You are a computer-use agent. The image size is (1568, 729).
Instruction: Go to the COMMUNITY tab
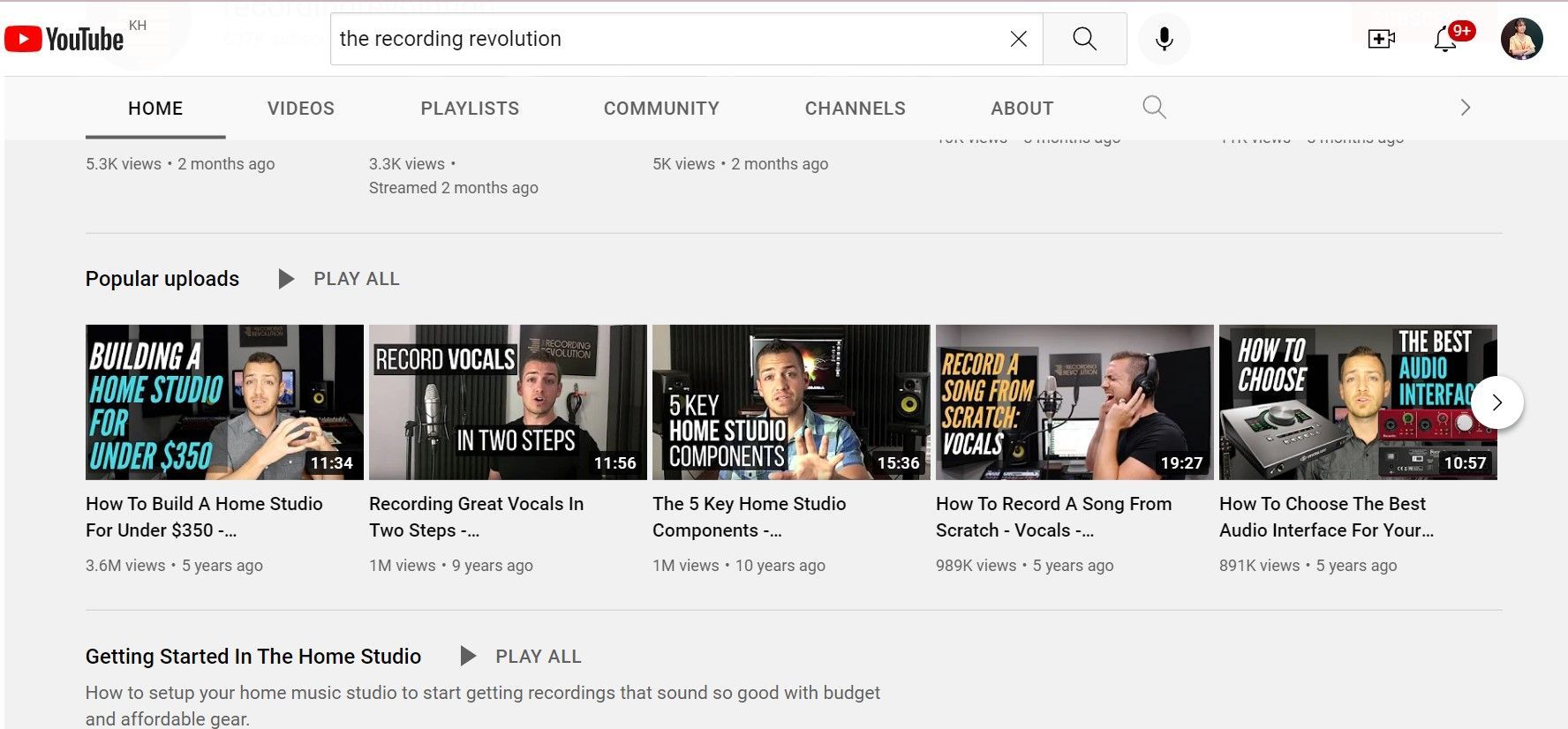(x=661, y=109)
